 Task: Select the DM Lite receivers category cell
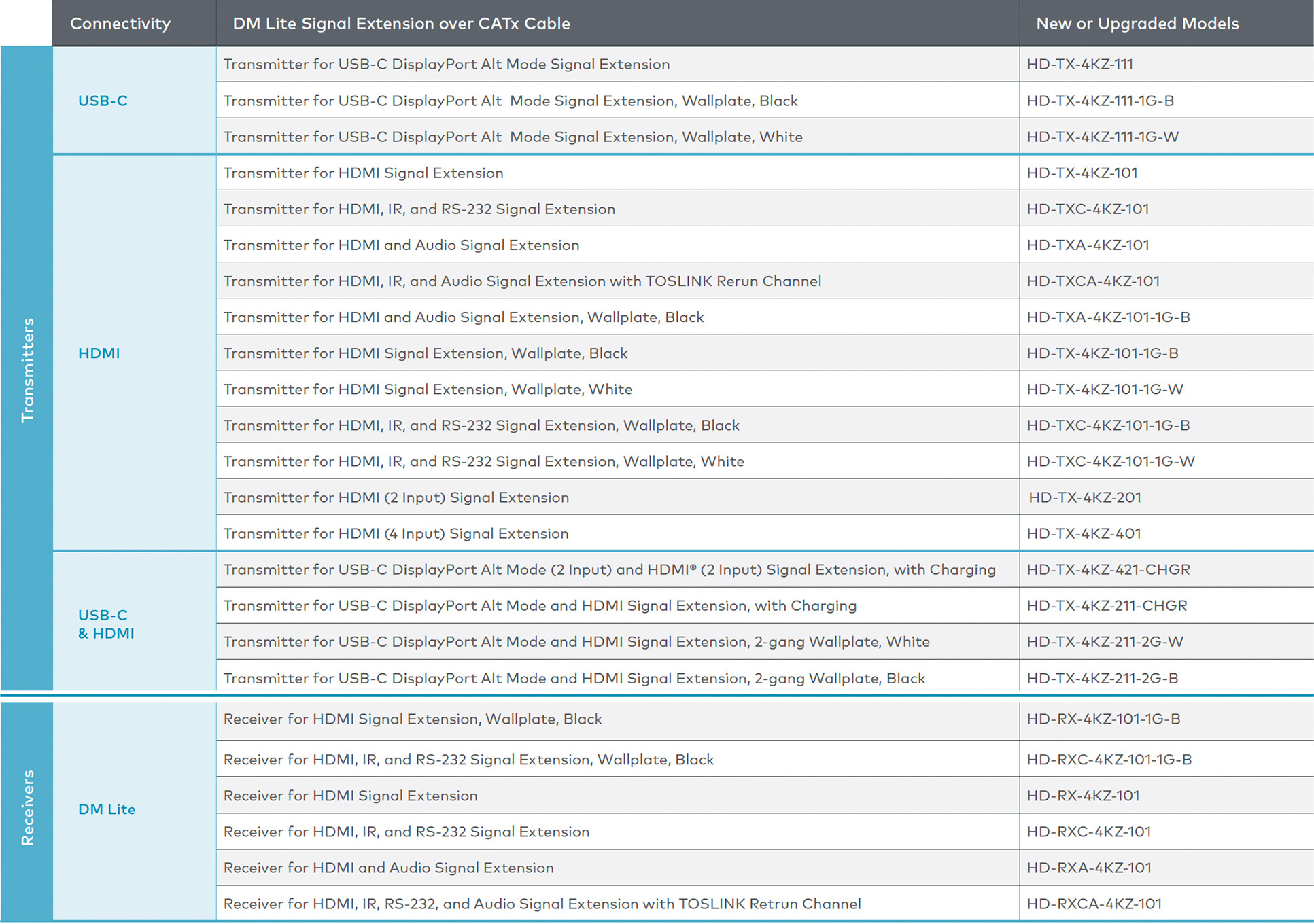point(107,810)
